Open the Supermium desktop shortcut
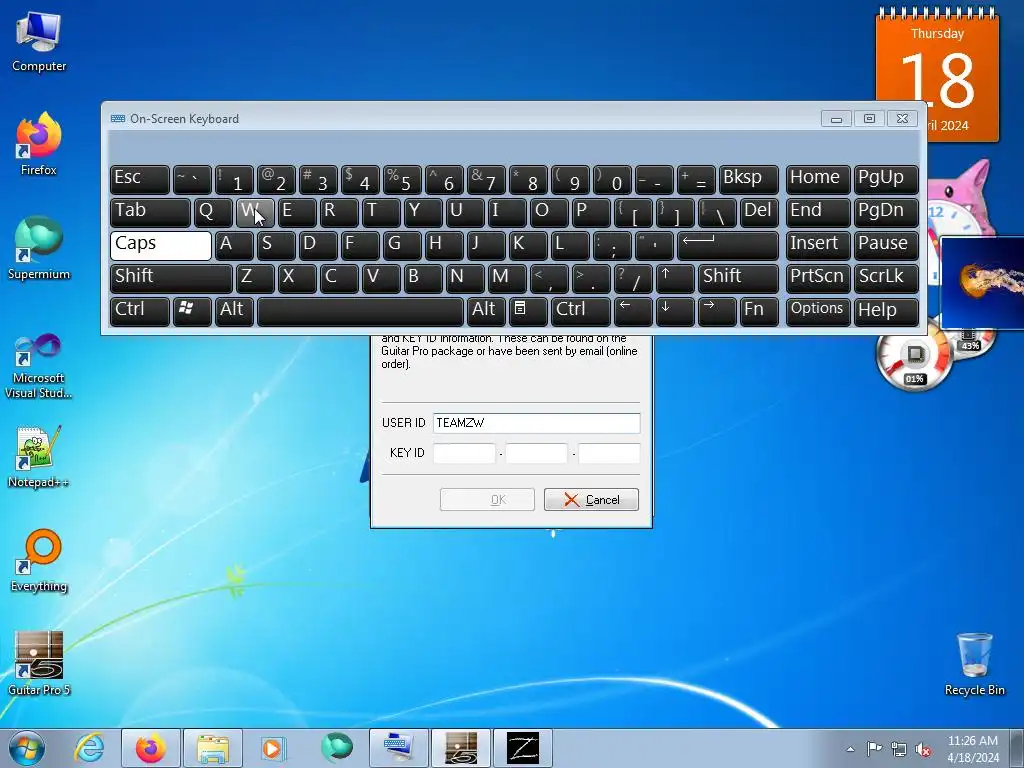This screenshot has height=768, width=1024. [39, 248]
